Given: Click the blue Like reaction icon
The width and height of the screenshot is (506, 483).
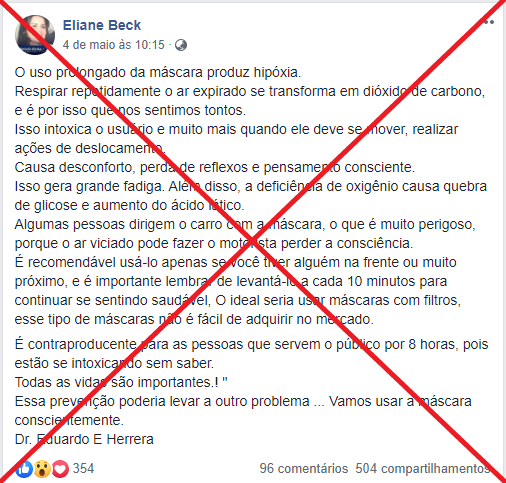Looking at the screenshot, I should tap(24, 469).
